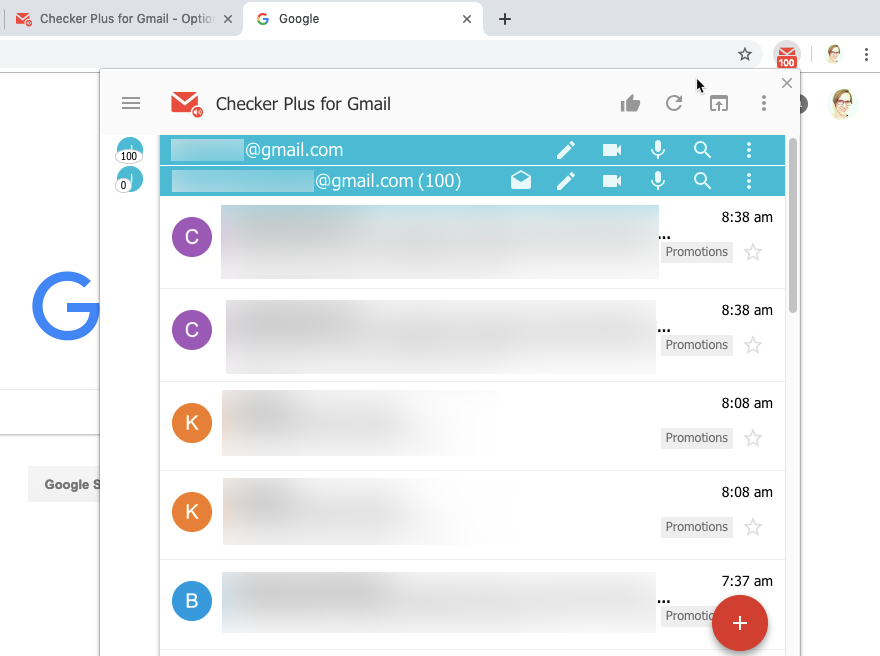Viewport: 880px width, 656px height.
Task: Click the user profile avatar in the popup
Action: 843,103
